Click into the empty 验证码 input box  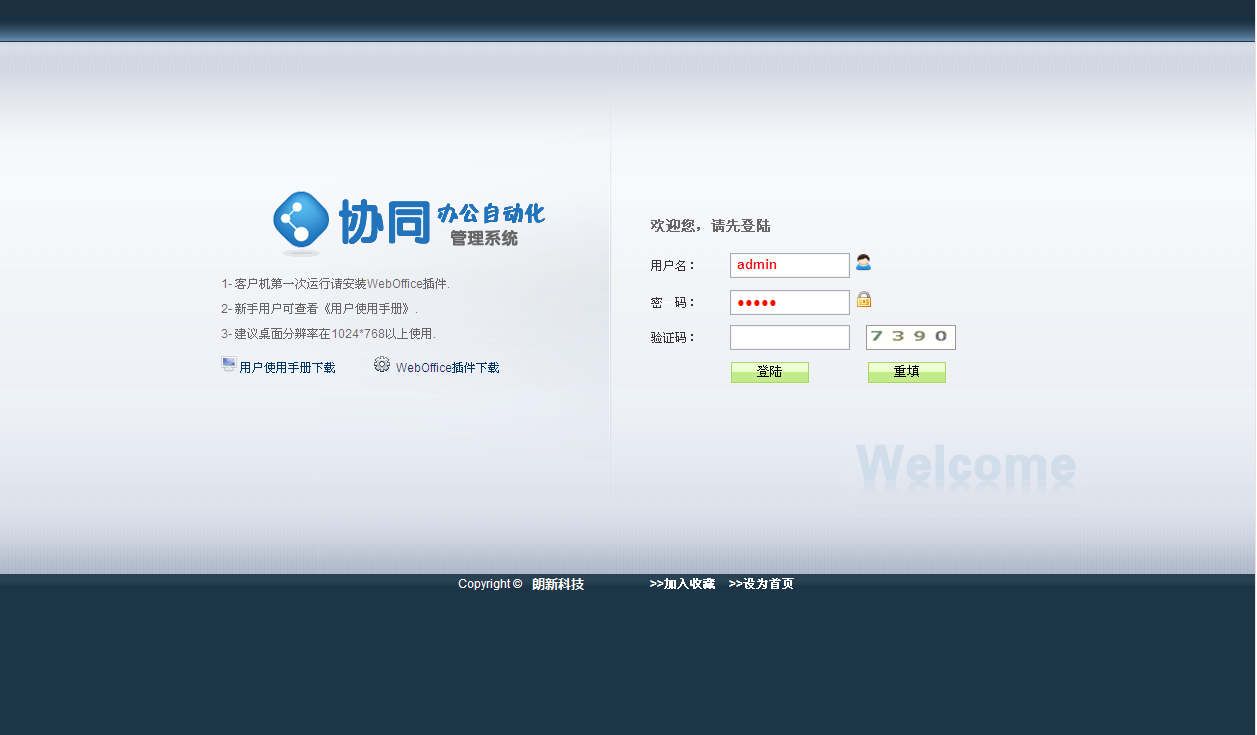click(789, 337)
